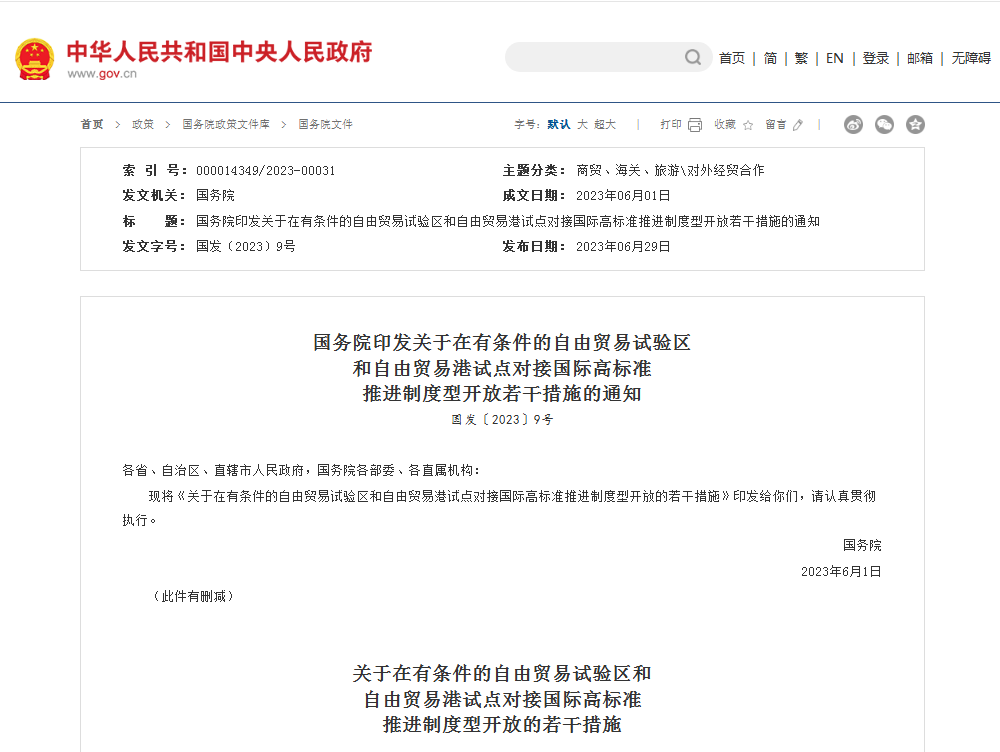Click the pencil icon next to 留言
This screenshot has width=1000, height=752.
coord(798,125)
